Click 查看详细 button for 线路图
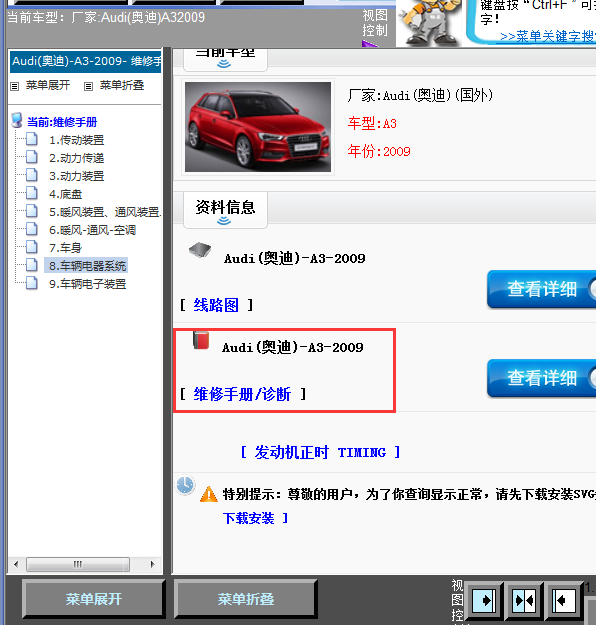Viewport: 596px width, 625px height. (541, 289)
